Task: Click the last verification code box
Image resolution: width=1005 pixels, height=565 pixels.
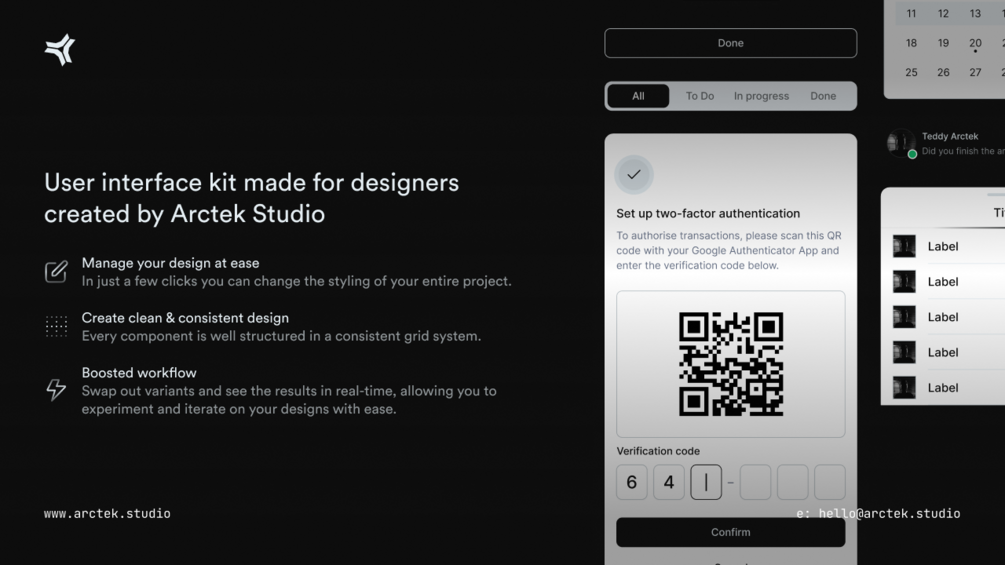Action: click(x=830, y=482)
